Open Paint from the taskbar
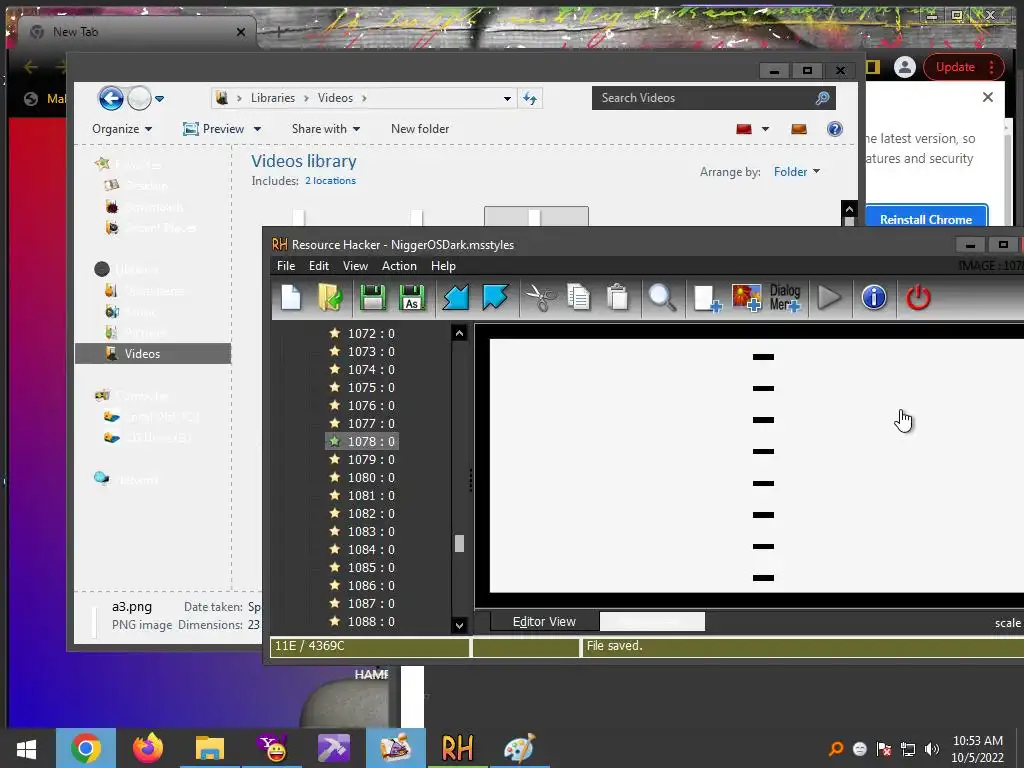The height and width of the screenshot is (768, 1024). [519, 748]
